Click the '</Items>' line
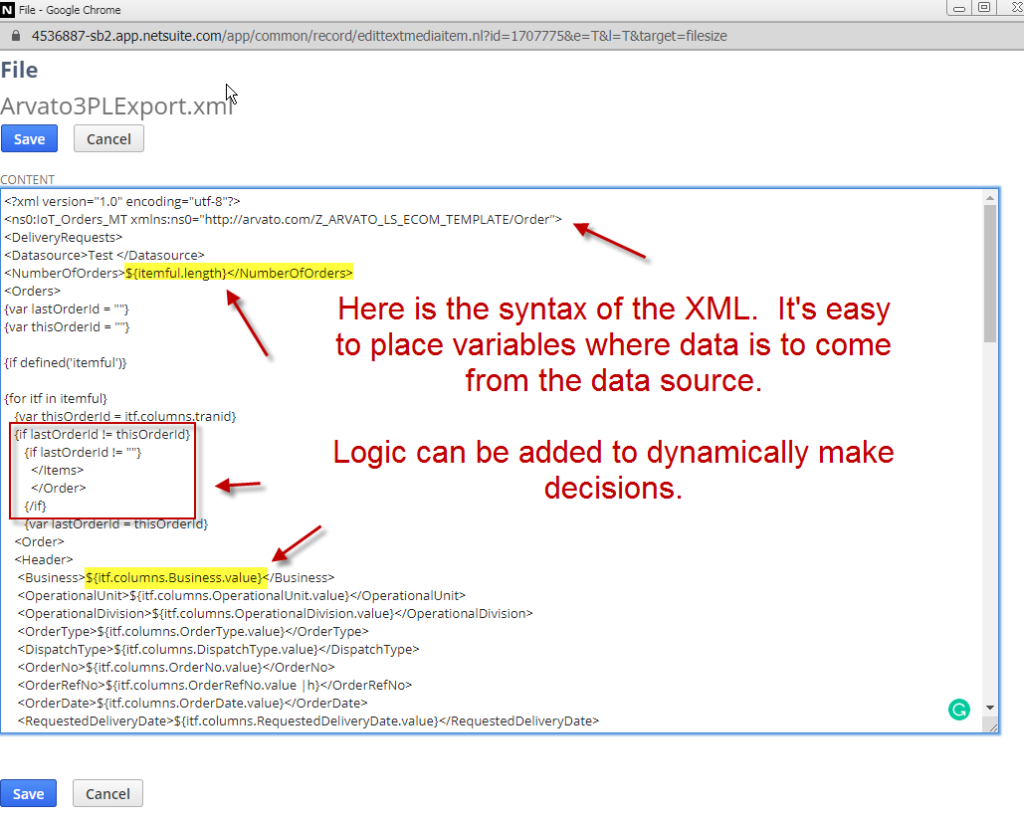The image size is (1024, 823). click(57, 470)
